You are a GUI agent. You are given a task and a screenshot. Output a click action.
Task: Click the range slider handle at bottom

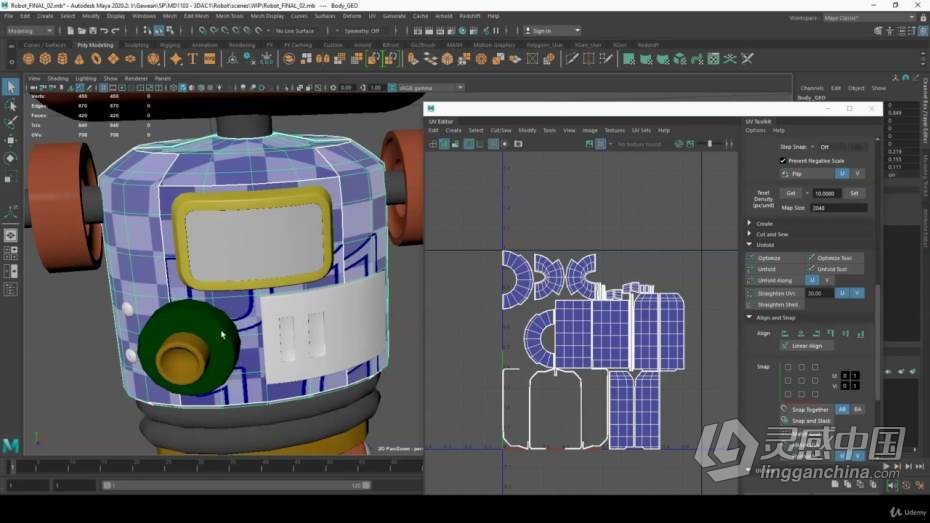[107, 485]
